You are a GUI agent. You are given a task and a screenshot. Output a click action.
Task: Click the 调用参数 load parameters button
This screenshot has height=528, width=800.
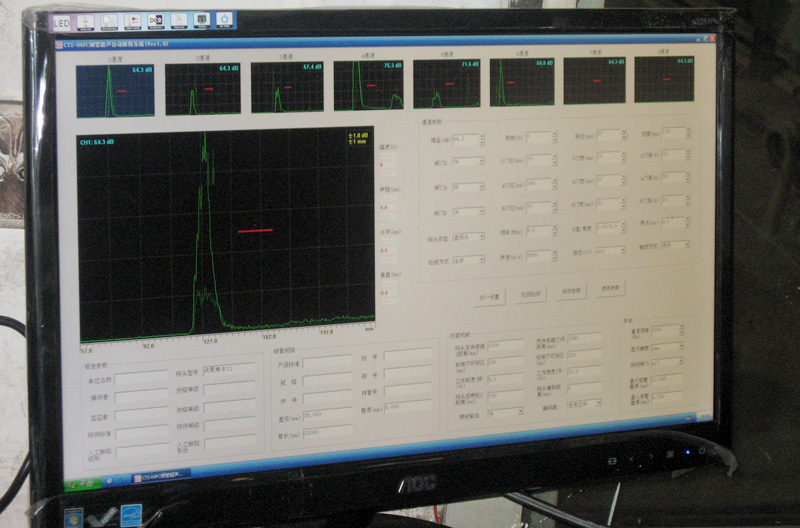point(610,290)
